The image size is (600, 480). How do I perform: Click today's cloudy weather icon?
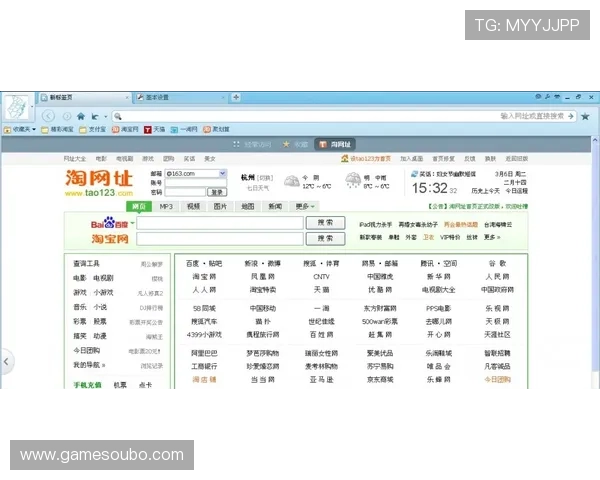point(292,181)
